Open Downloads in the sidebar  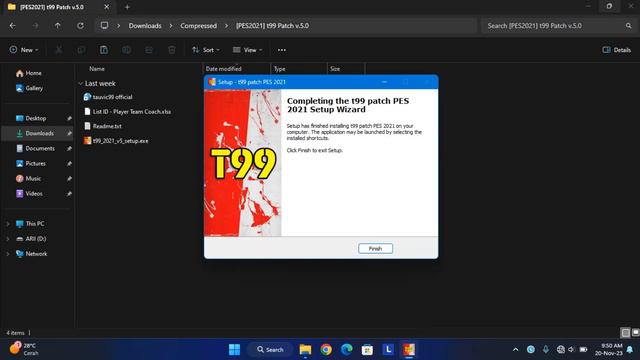35,133
